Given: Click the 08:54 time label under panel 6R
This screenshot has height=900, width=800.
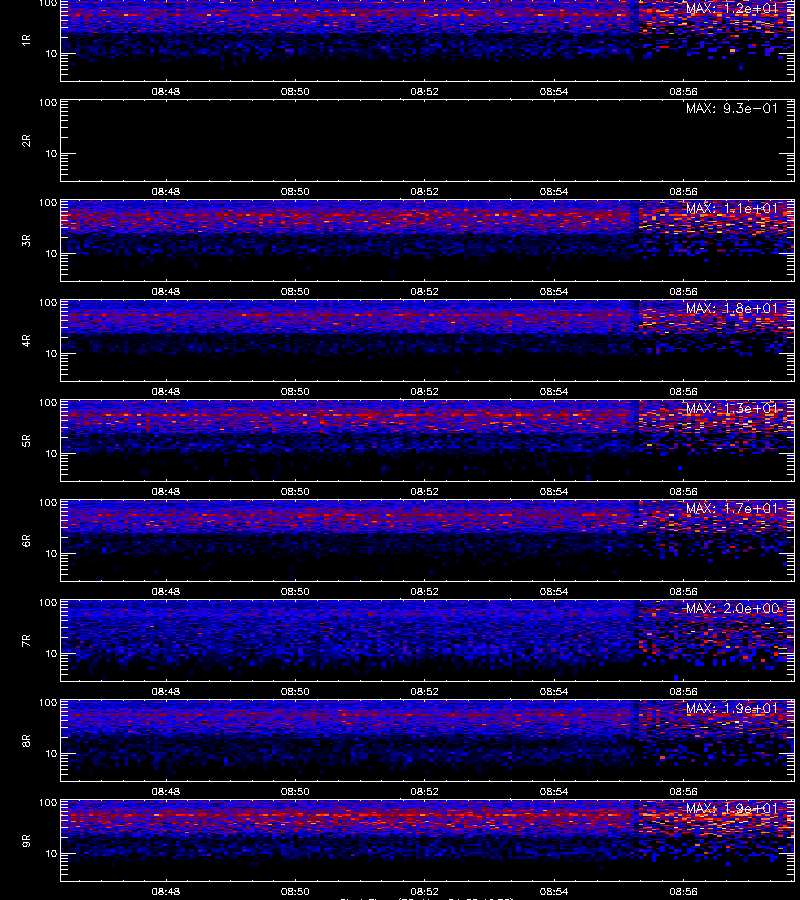Looking at the screenshot, I should (554, 591).
